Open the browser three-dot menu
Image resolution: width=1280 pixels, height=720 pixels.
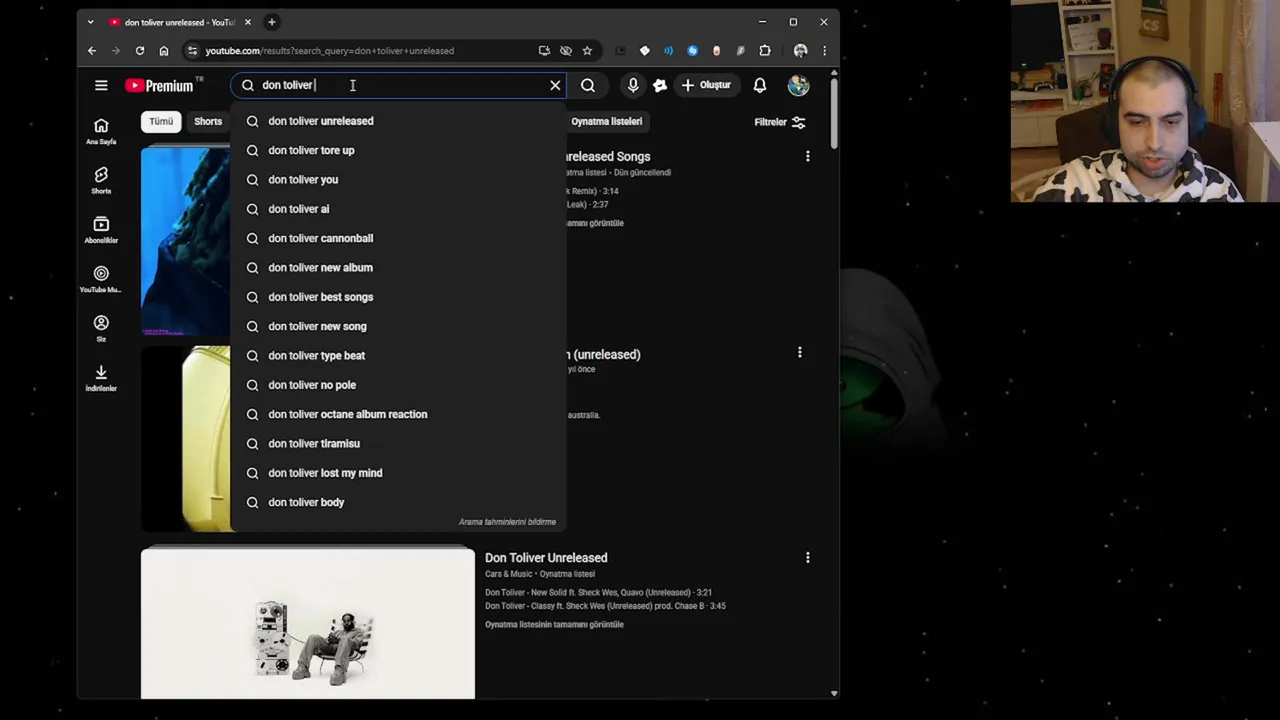click(x=824, y=51)
